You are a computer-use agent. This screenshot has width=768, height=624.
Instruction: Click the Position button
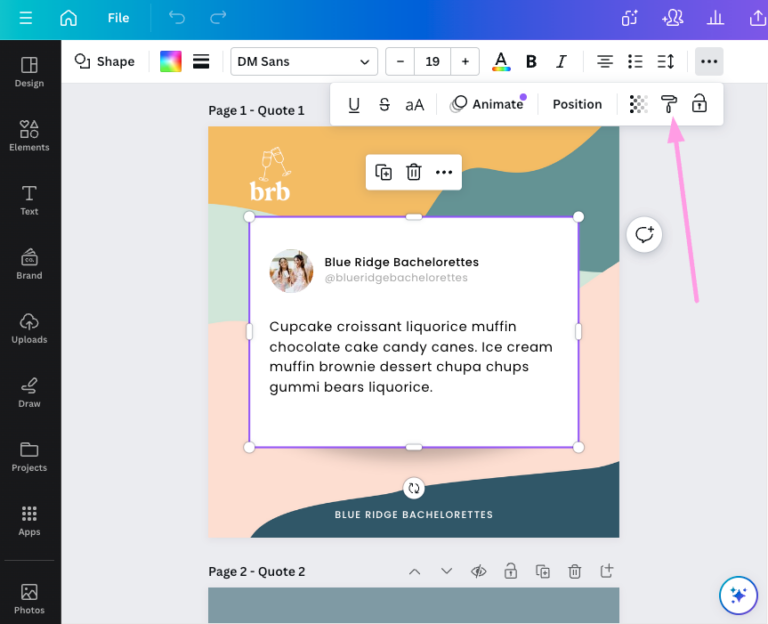click(577, 104)
